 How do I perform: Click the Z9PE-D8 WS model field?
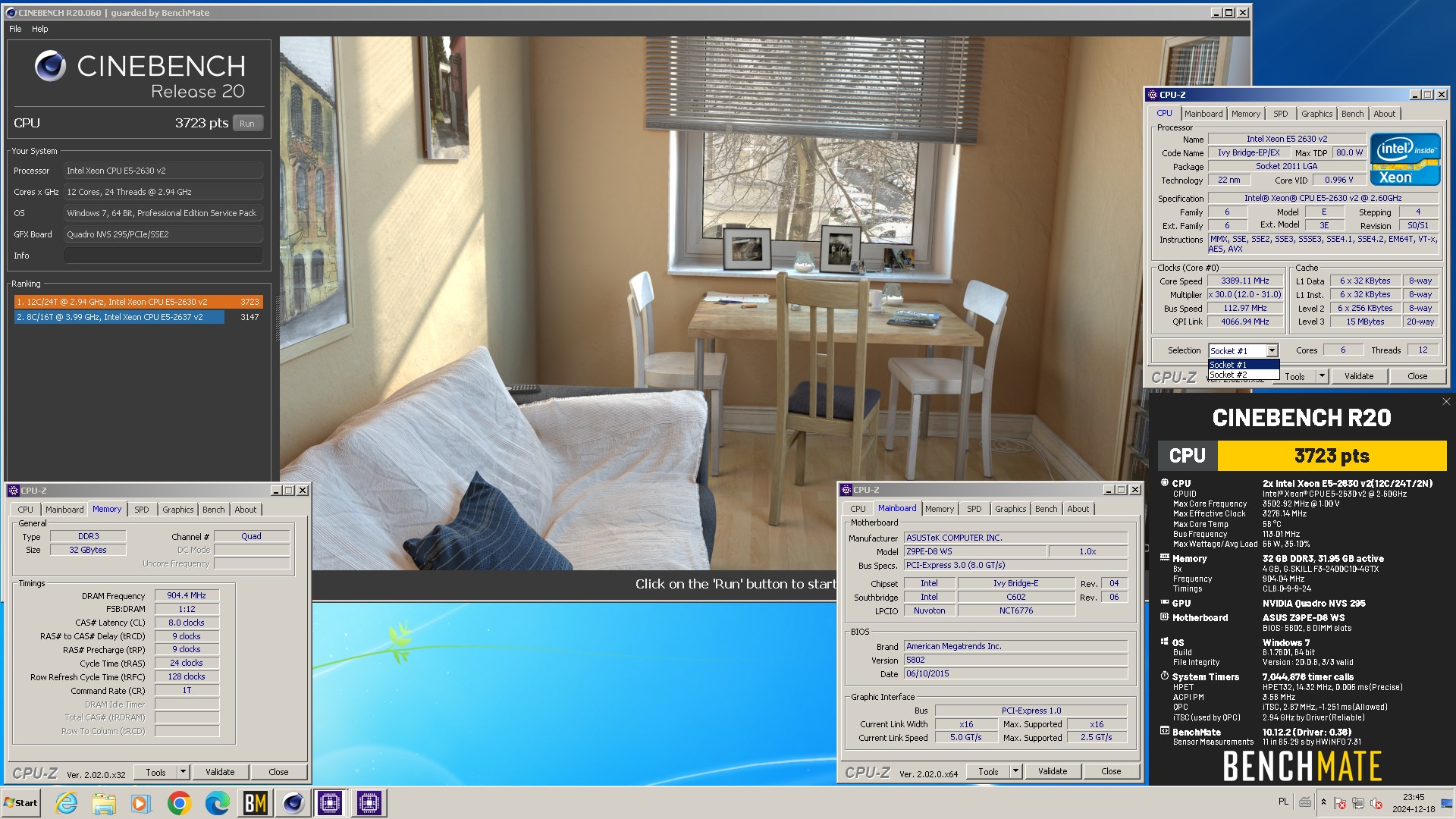(x=974, y=551)
